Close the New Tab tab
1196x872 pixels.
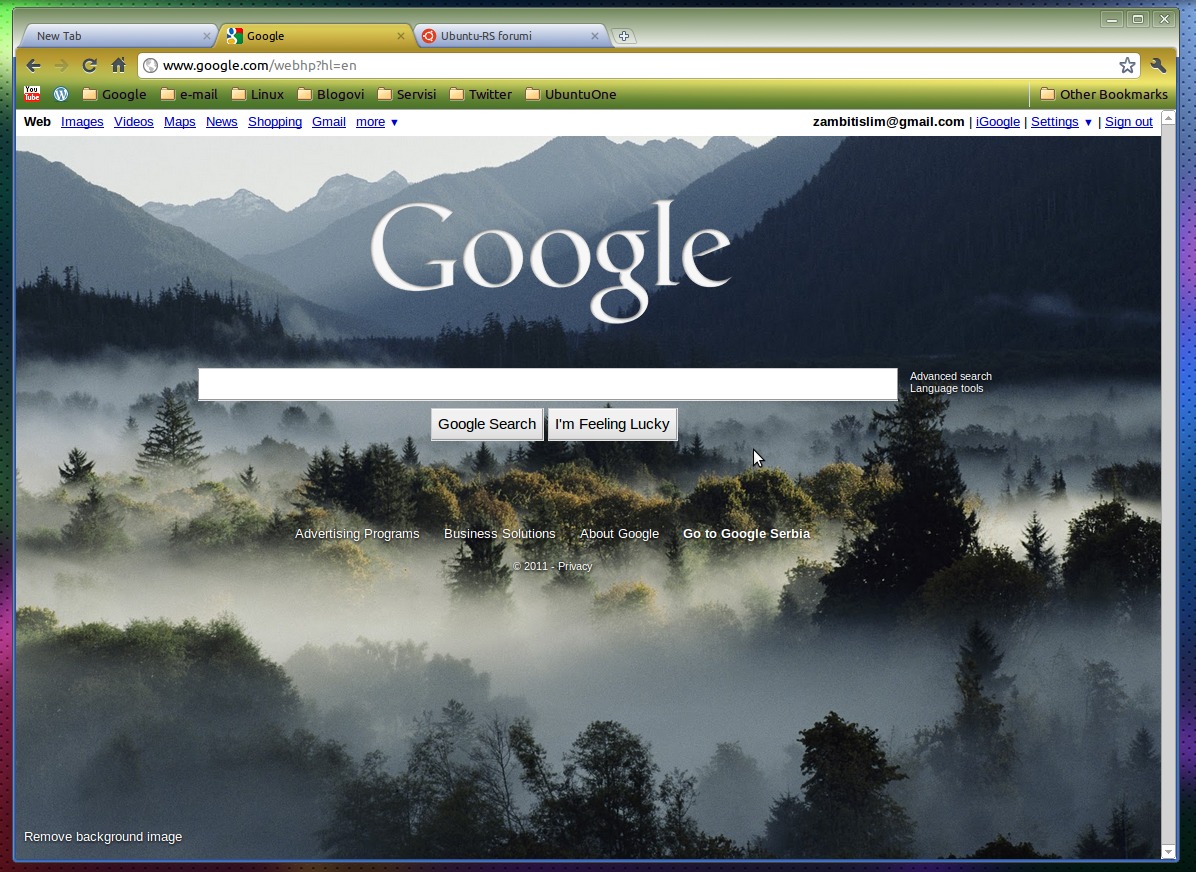coord(207,36)
